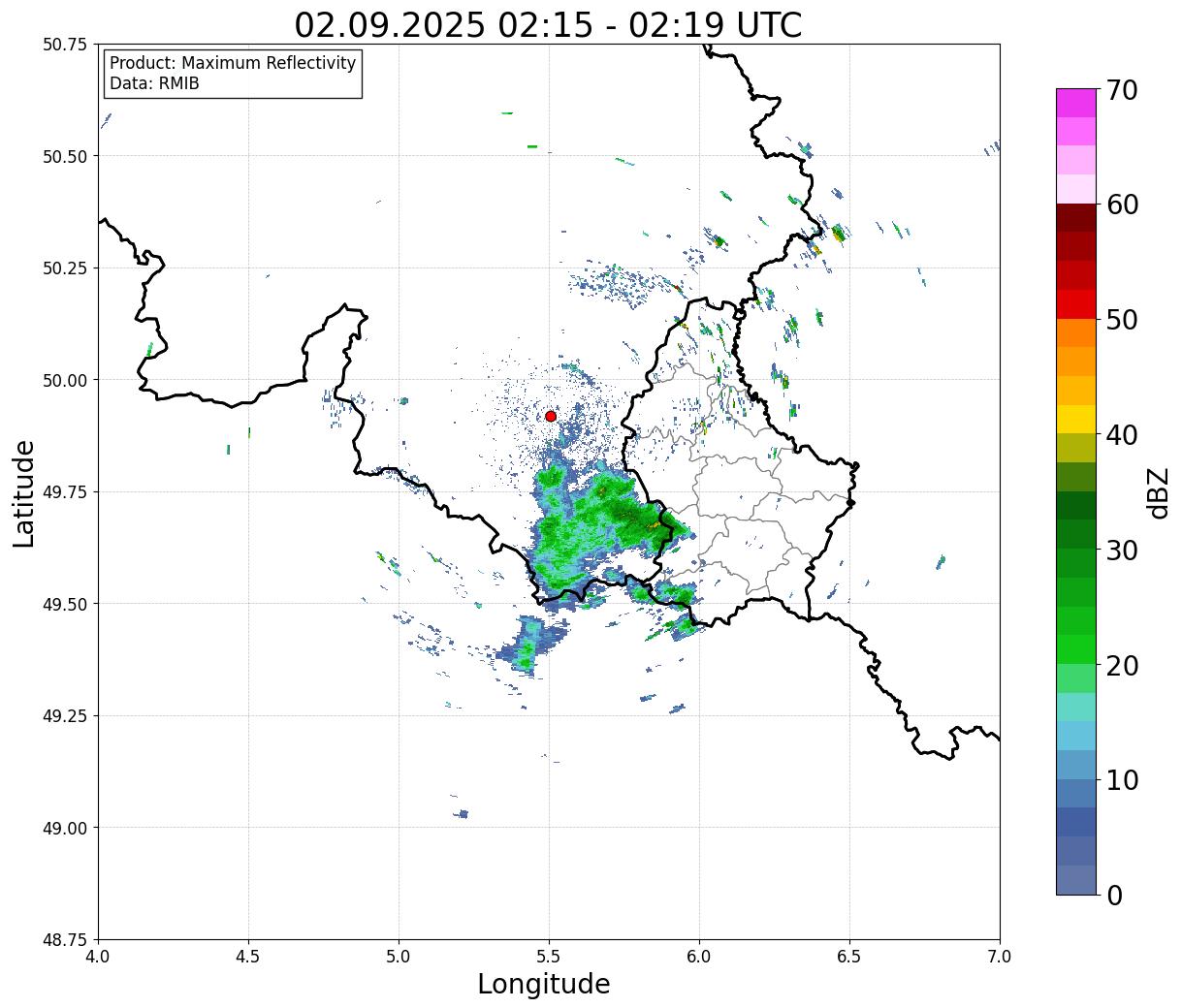Click the yellow colorbar swatch above 40
The image size is (1182, 1008).
(x=1076, y=419)
